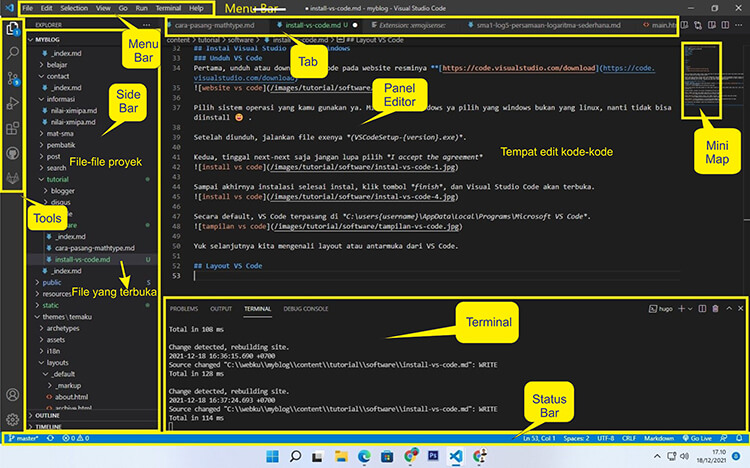Open the Explorer view in activity bar
This screenshot has width=750, height=468.
12,29
